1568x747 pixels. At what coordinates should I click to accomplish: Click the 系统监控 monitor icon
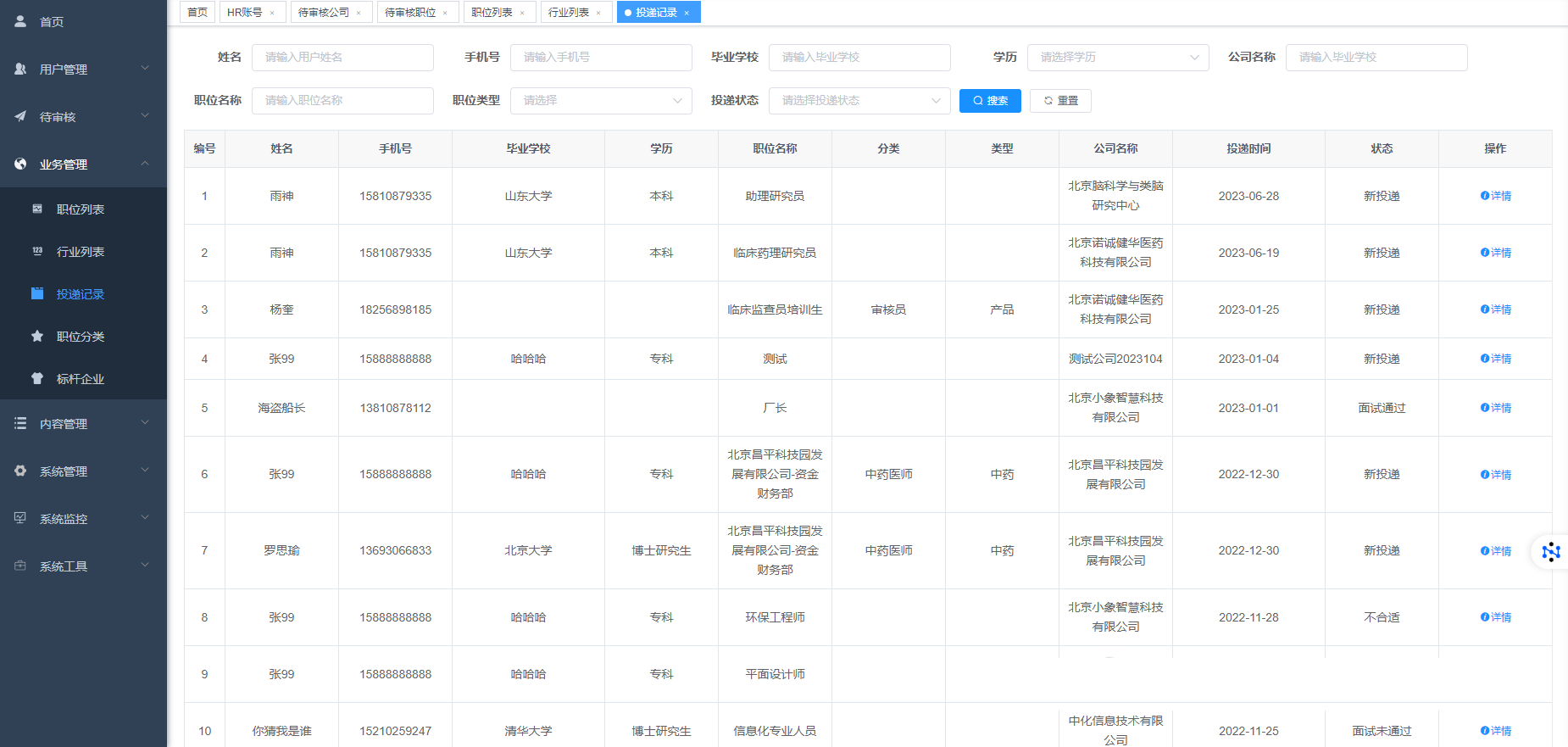tap(20, 518)
